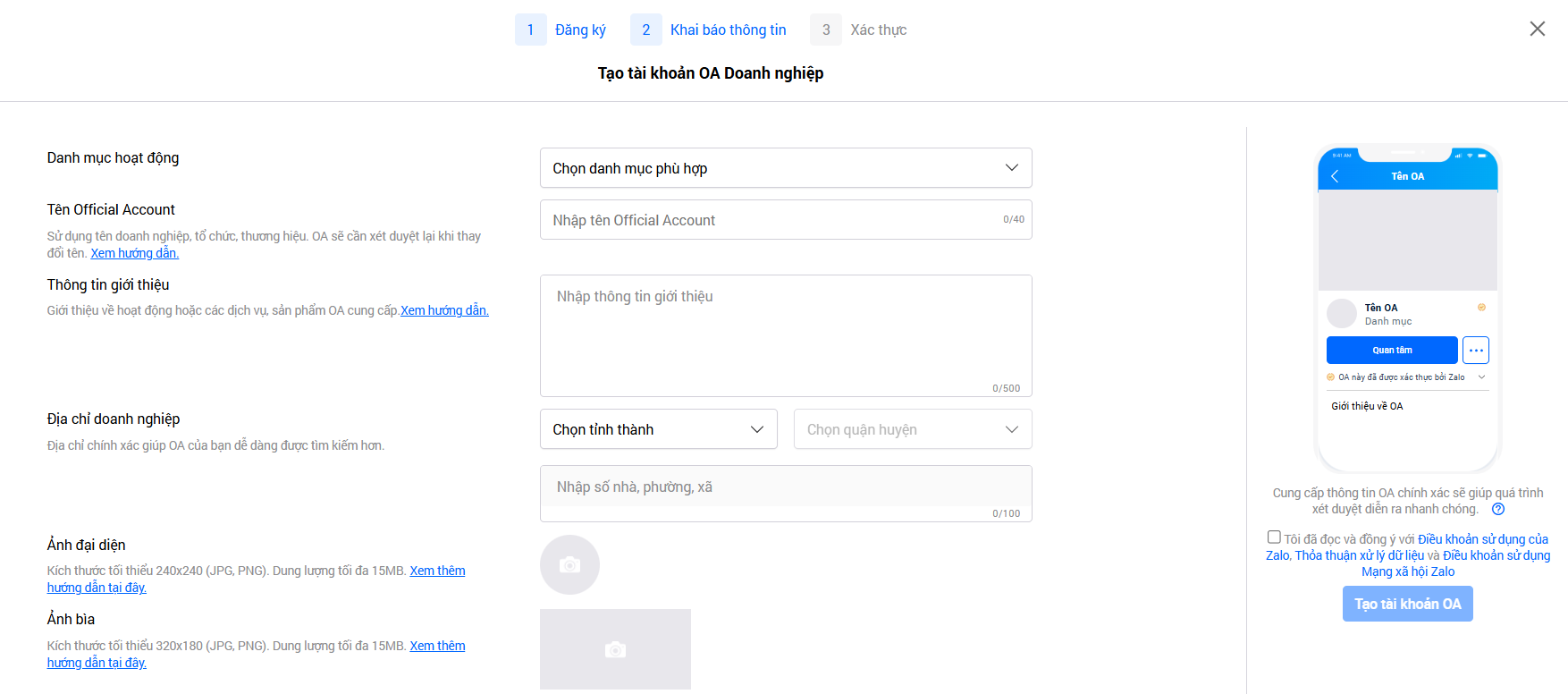Select step 3 'Xác thực'
Viewport: 1568px width, 694px height.
(x=859, y=30)
